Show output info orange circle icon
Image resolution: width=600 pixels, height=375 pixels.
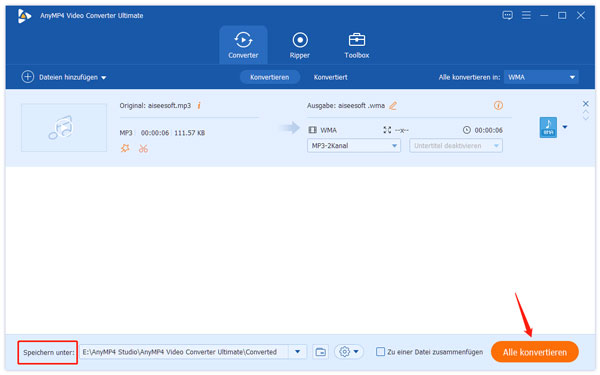coord(498,105)
